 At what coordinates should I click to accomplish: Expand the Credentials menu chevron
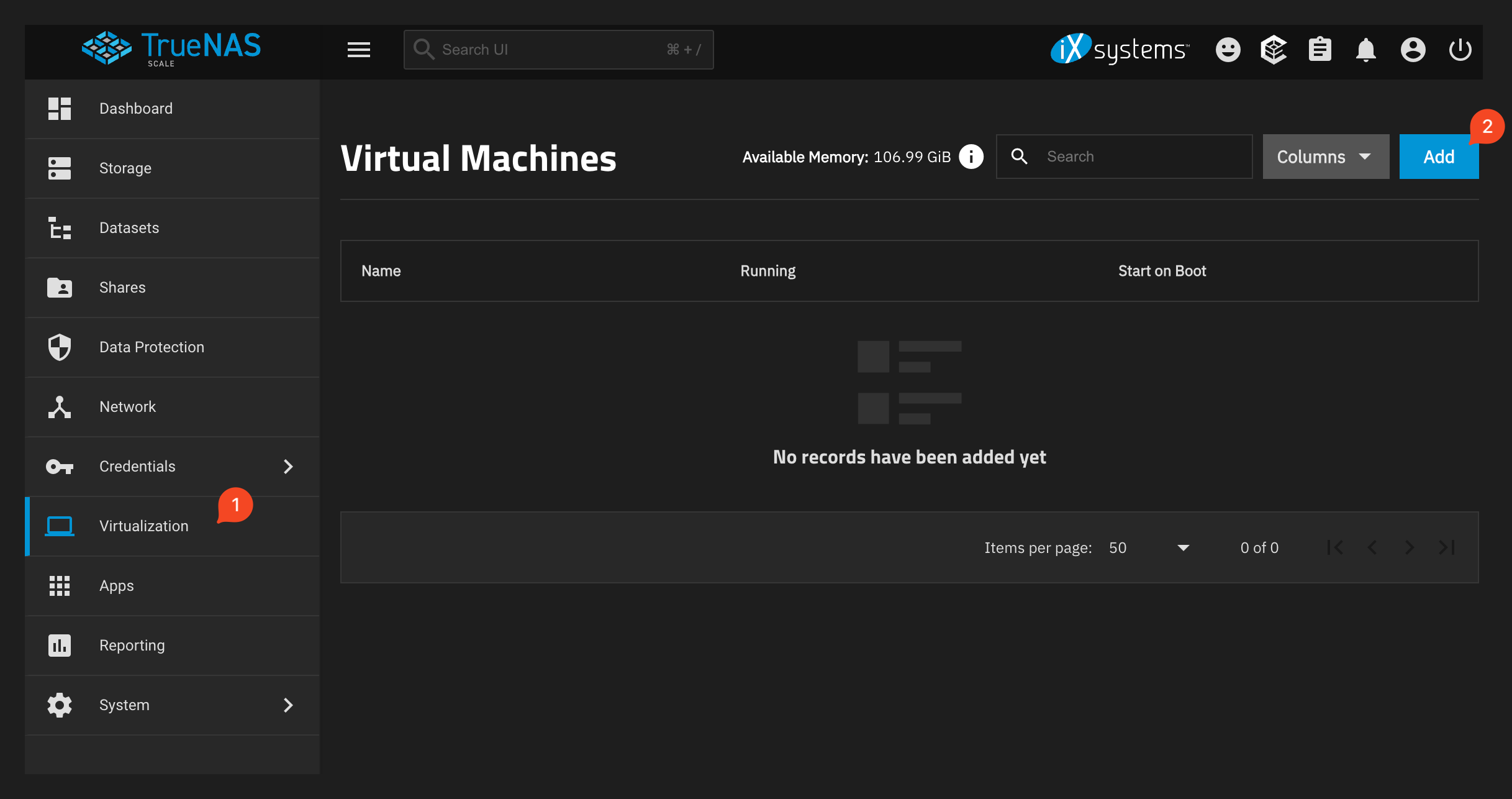click(288, 466)
